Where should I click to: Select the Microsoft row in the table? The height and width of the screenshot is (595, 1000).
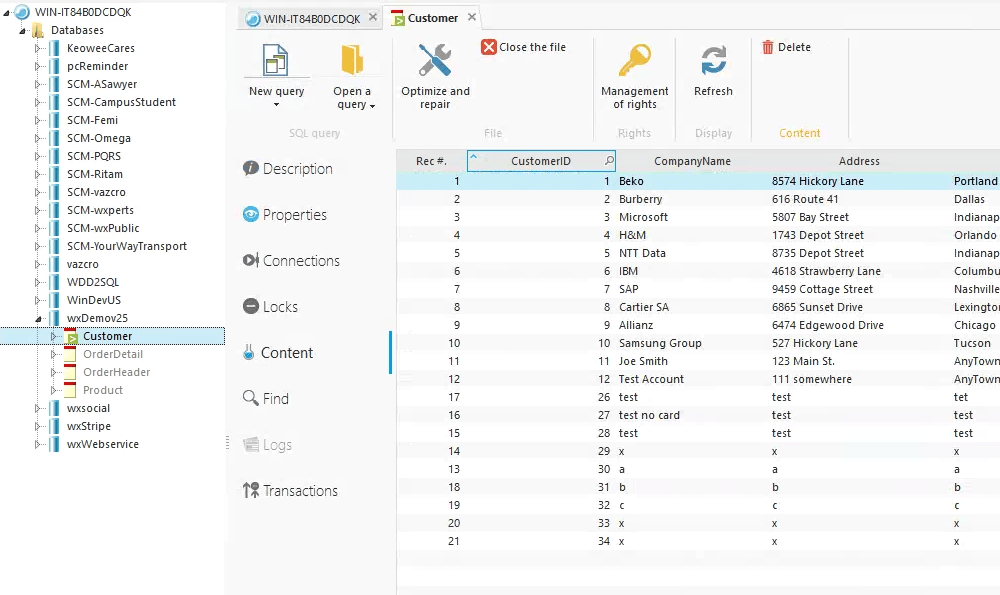point(643,217)
